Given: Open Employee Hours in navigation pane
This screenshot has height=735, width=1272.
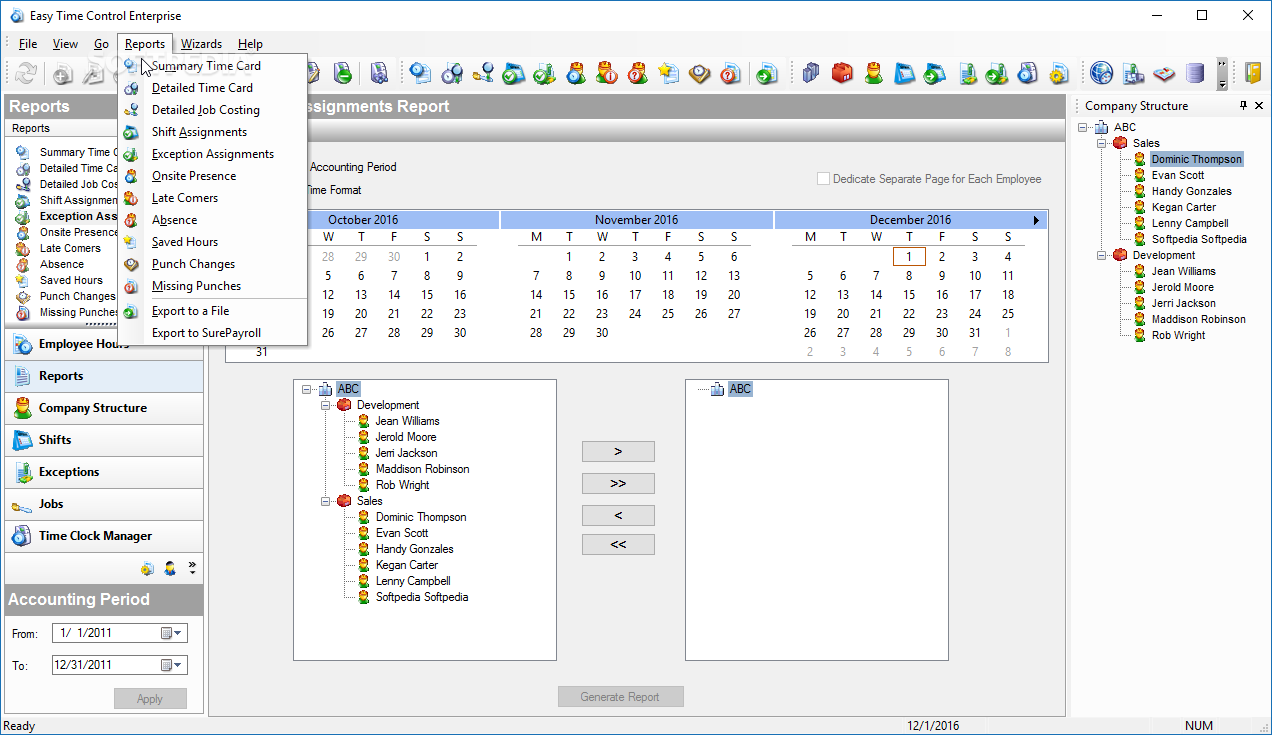Looking at the screenshot, I should tap(104, 344).
